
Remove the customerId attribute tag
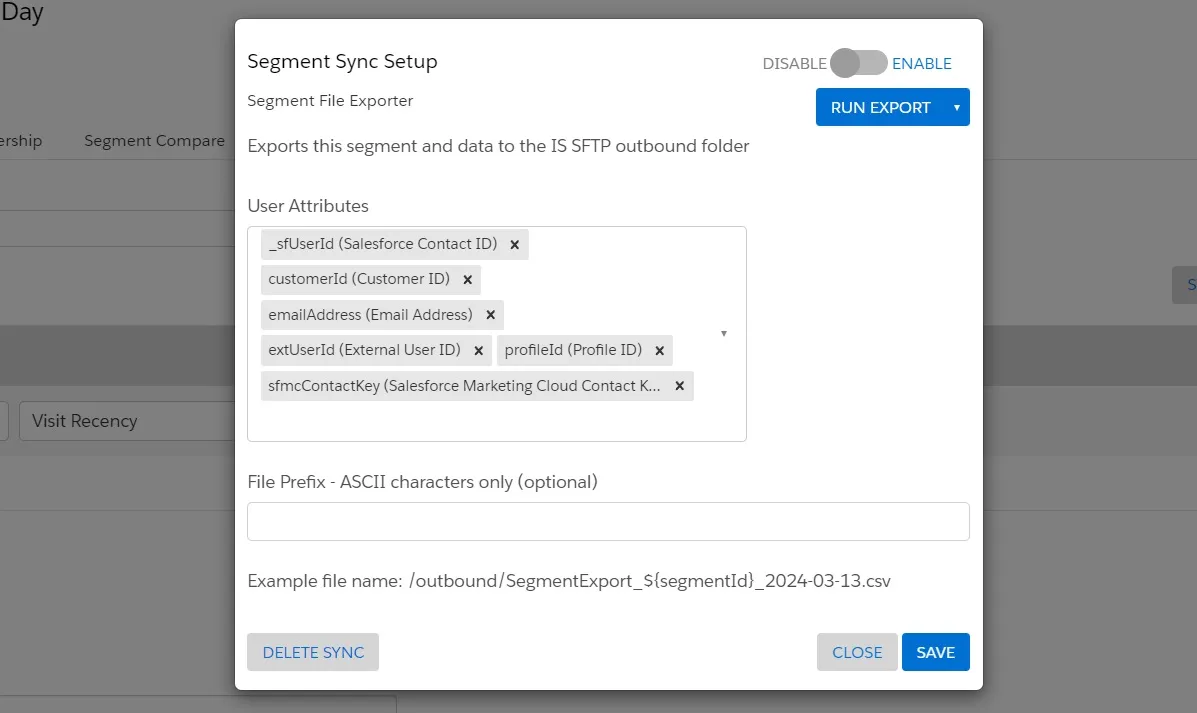point(467,280)
